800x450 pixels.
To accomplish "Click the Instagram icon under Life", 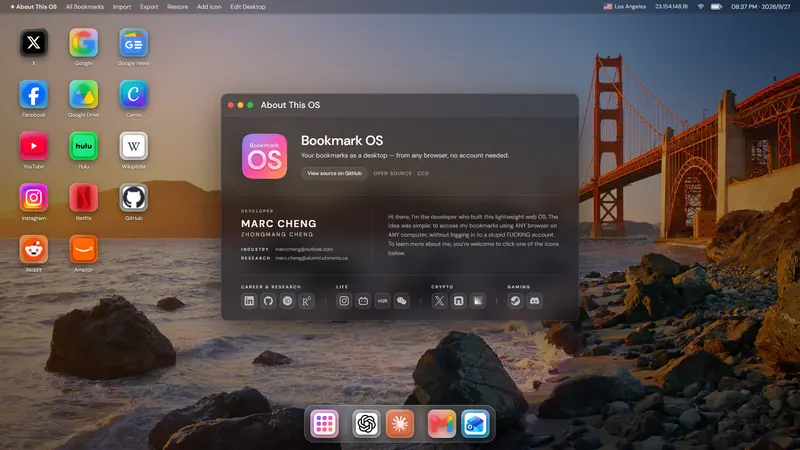I will [344, 301].
